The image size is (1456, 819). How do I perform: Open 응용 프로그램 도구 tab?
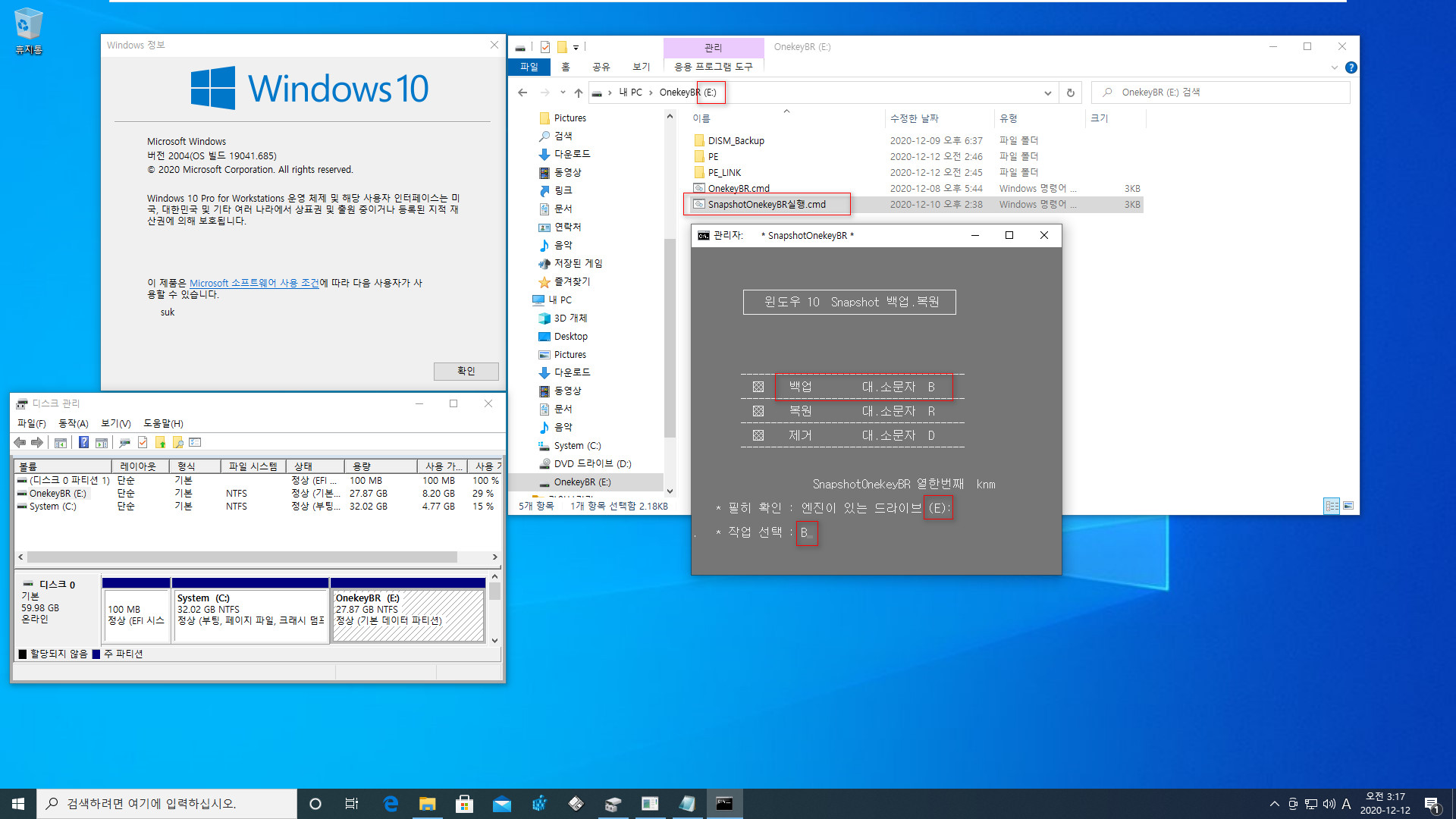tap(714, 67)
